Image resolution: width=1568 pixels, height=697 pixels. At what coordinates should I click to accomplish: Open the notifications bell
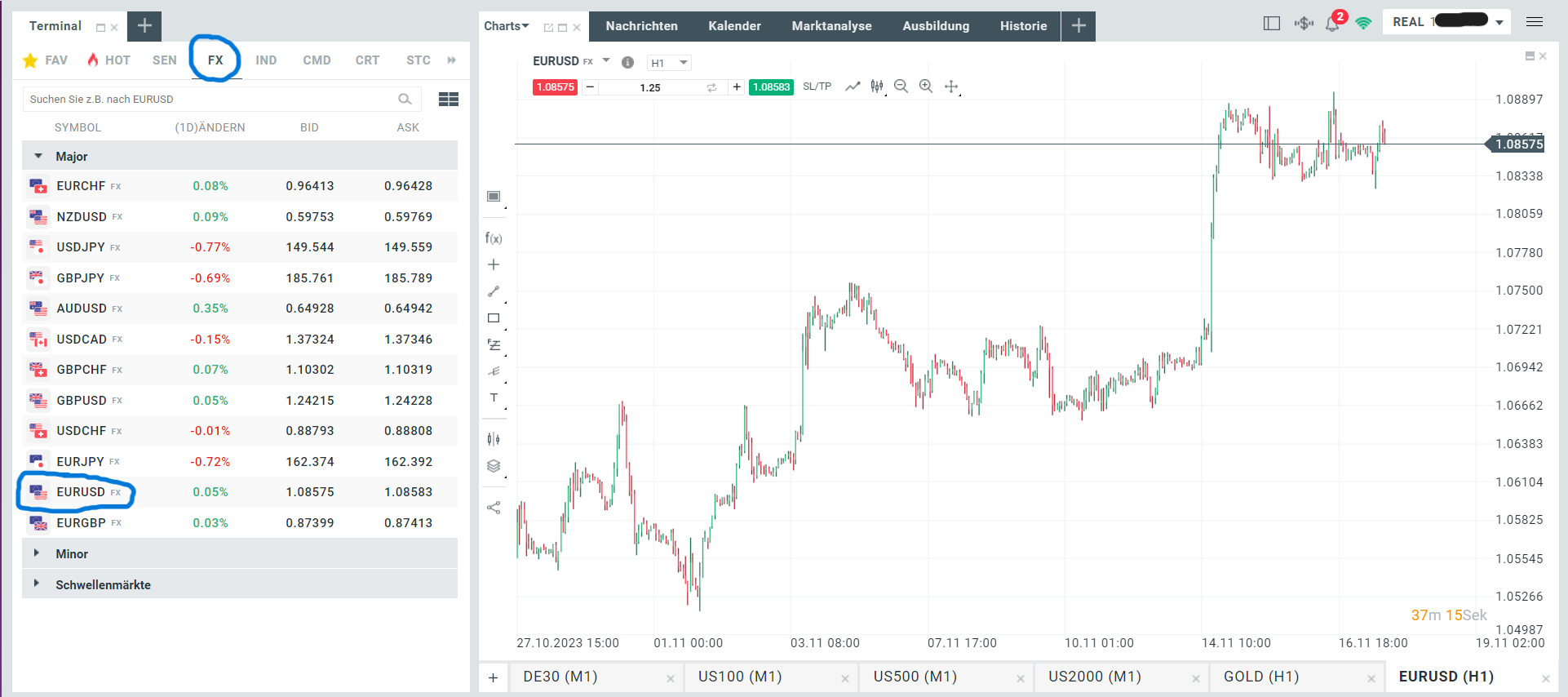click(1332, 24)
